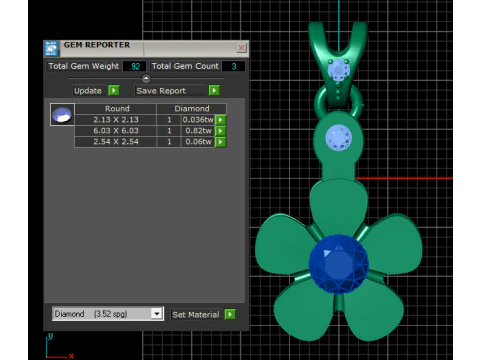Click the material dropdown arrow button

[x=156, y=314]
